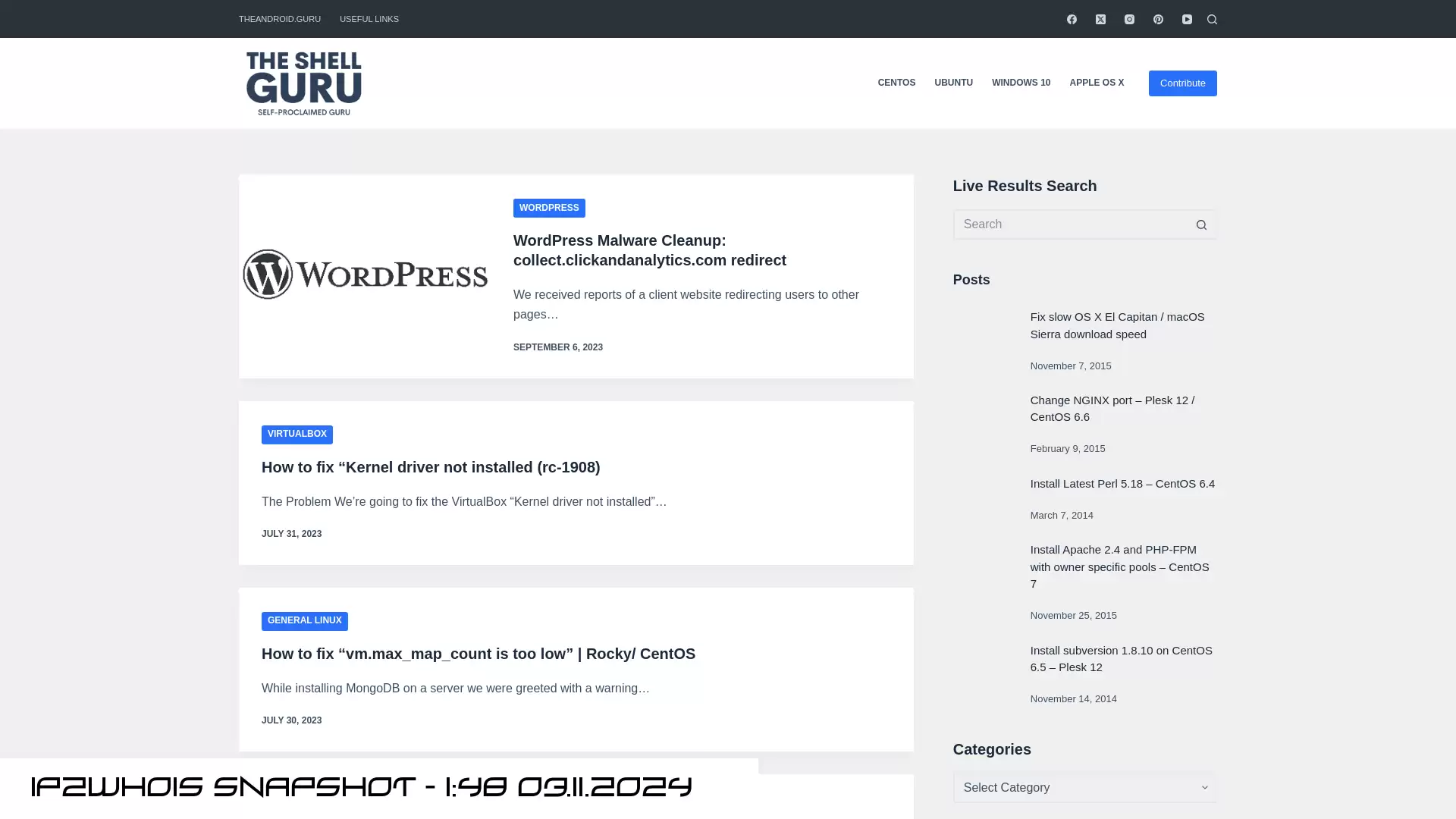This screenshot has width=1456, height=819.
Task: Submit the Live Results search magnifier button
Action: [x=1201, y=224]
